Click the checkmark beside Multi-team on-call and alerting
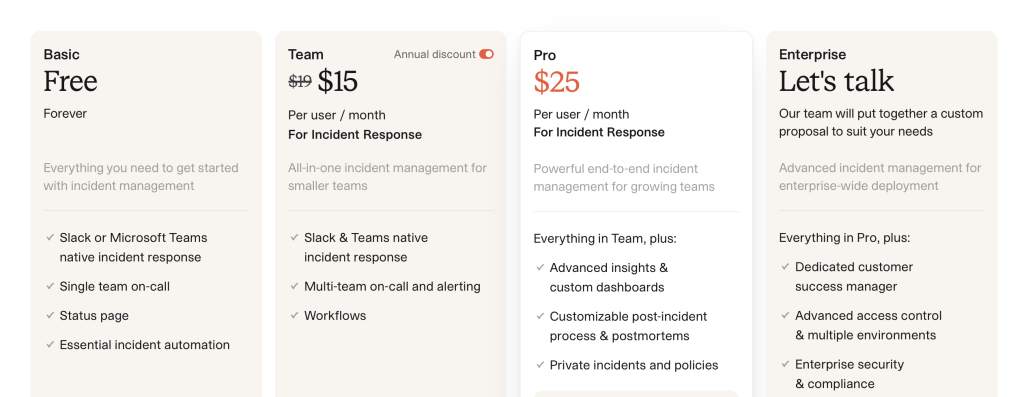This screenshot has width=1024, height=397. coord(295,286)
